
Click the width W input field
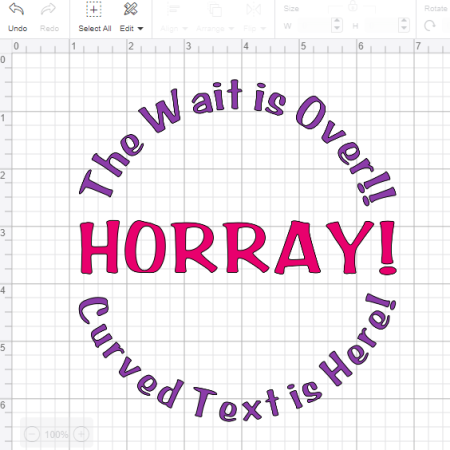pos(314,25)
